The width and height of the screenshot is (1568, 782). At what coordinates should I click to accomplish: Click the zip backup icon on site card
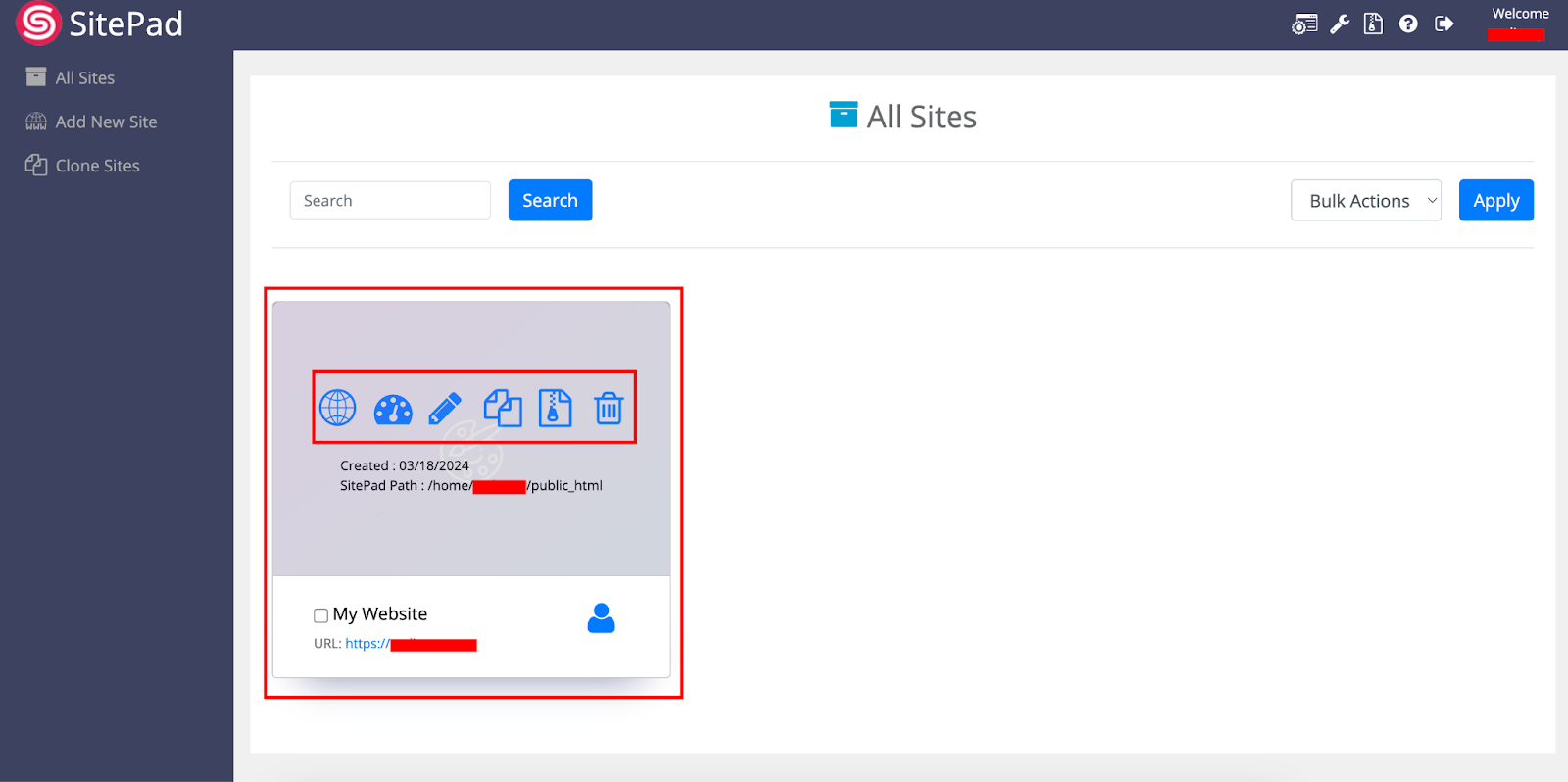point(555,408)
